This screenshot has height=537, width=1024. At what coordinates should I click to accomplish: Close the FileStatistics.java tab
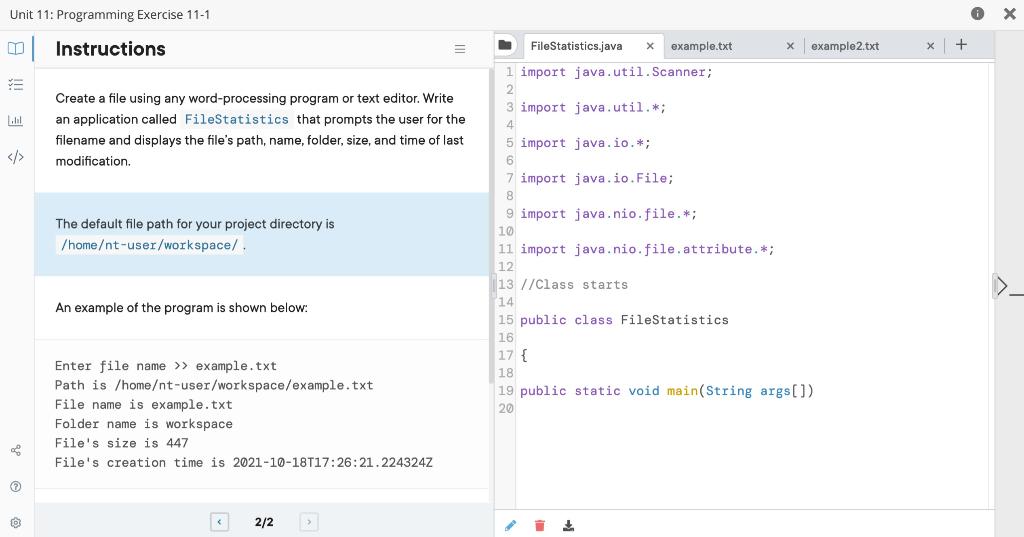(x=650, y=46)
